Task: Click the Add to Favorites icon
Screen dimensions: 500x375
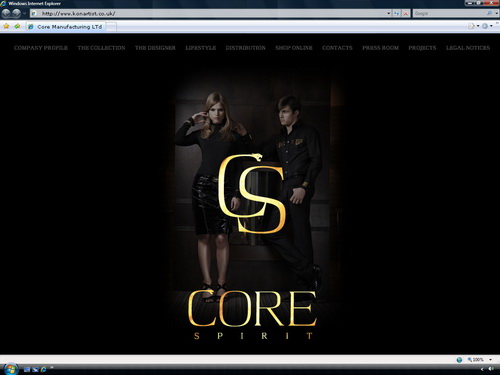Action: (17, 26)
